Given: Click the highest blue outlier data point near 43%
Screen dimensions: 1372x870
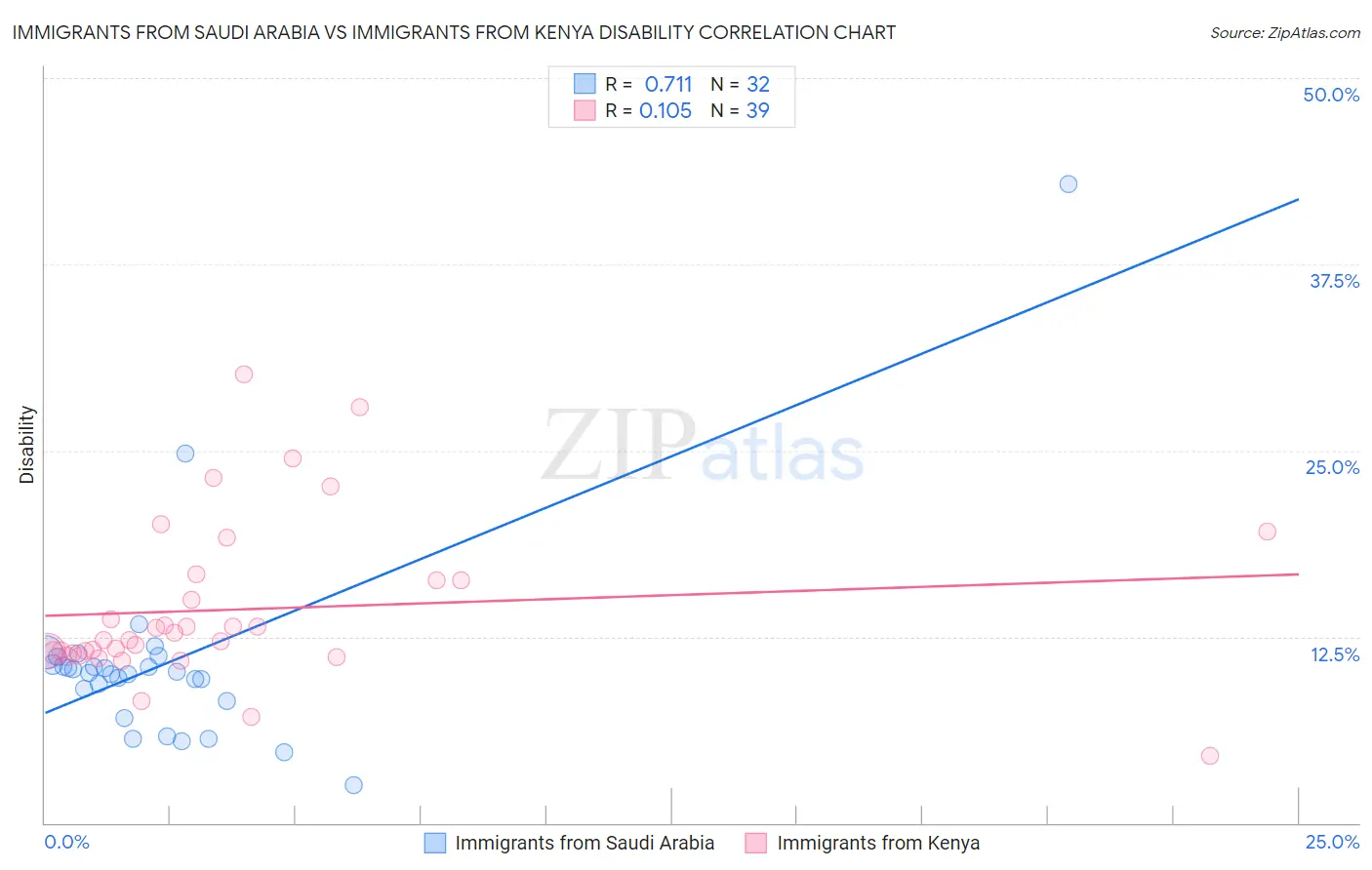Looking at the screenshot, I should click(1069, 184).
